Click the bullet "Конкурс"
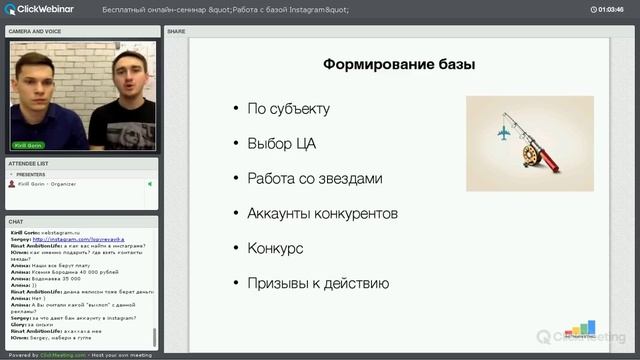The image size is (640, 360). (275, 249)
